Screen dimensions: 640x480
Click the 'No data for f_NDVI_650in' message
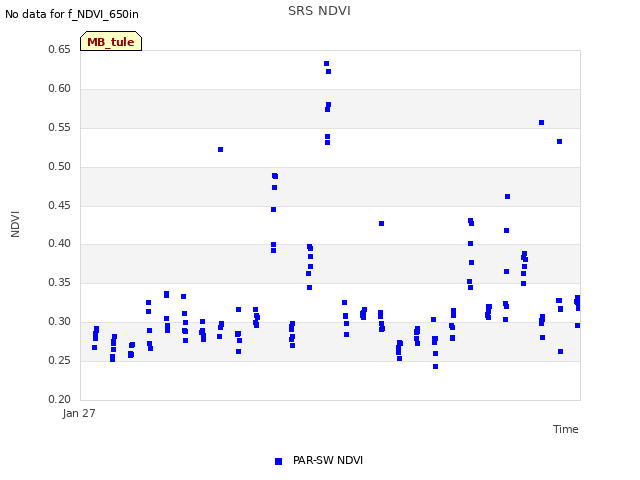click(x=72, y=14)
